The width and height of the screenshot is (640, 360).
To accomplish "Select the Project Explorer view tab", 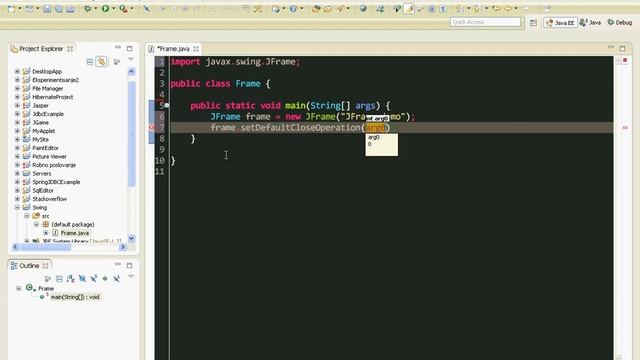I will point(41,49).
